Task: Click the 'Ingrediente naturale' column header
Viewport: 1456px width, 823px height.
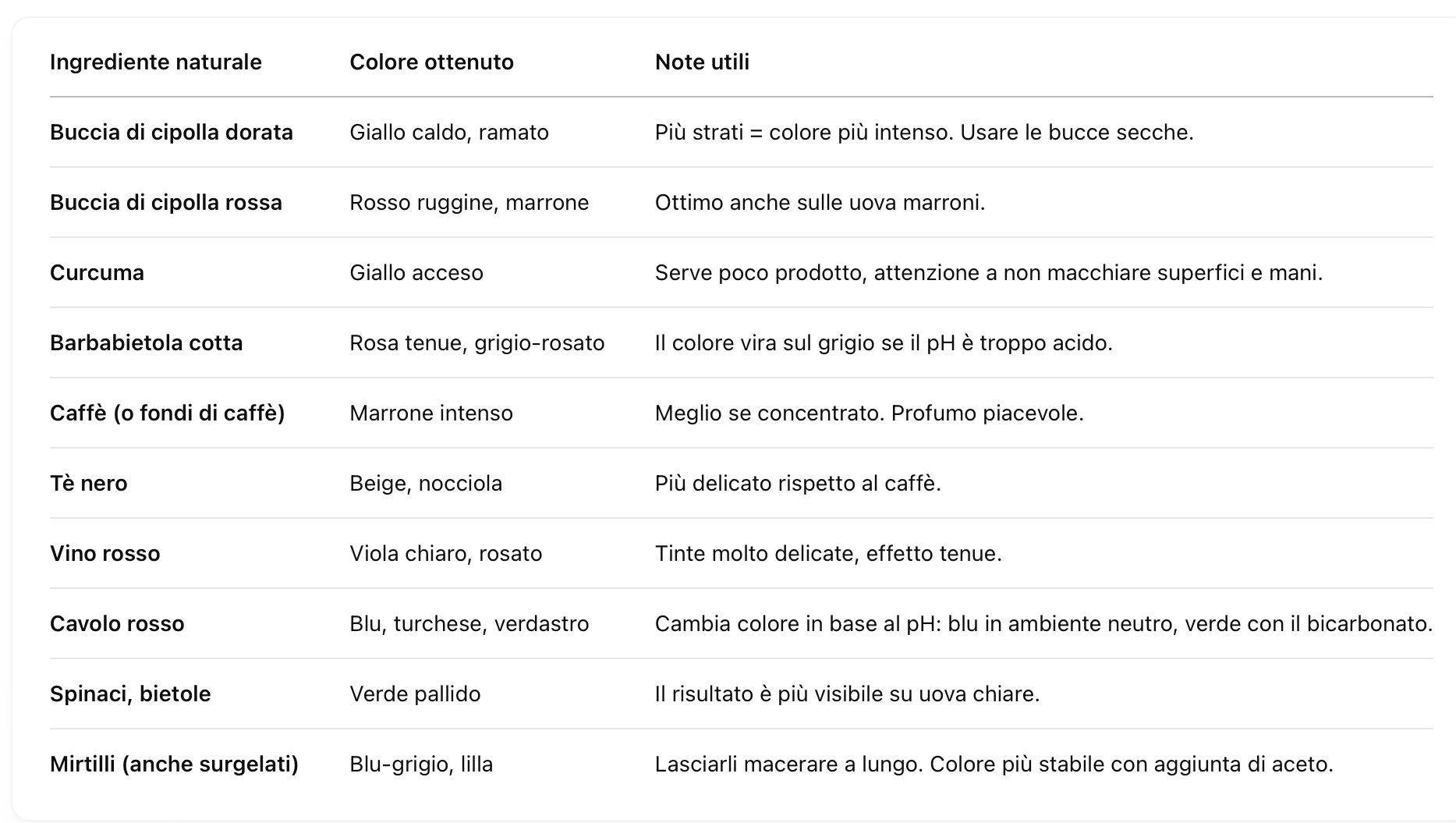Action: 156,62
